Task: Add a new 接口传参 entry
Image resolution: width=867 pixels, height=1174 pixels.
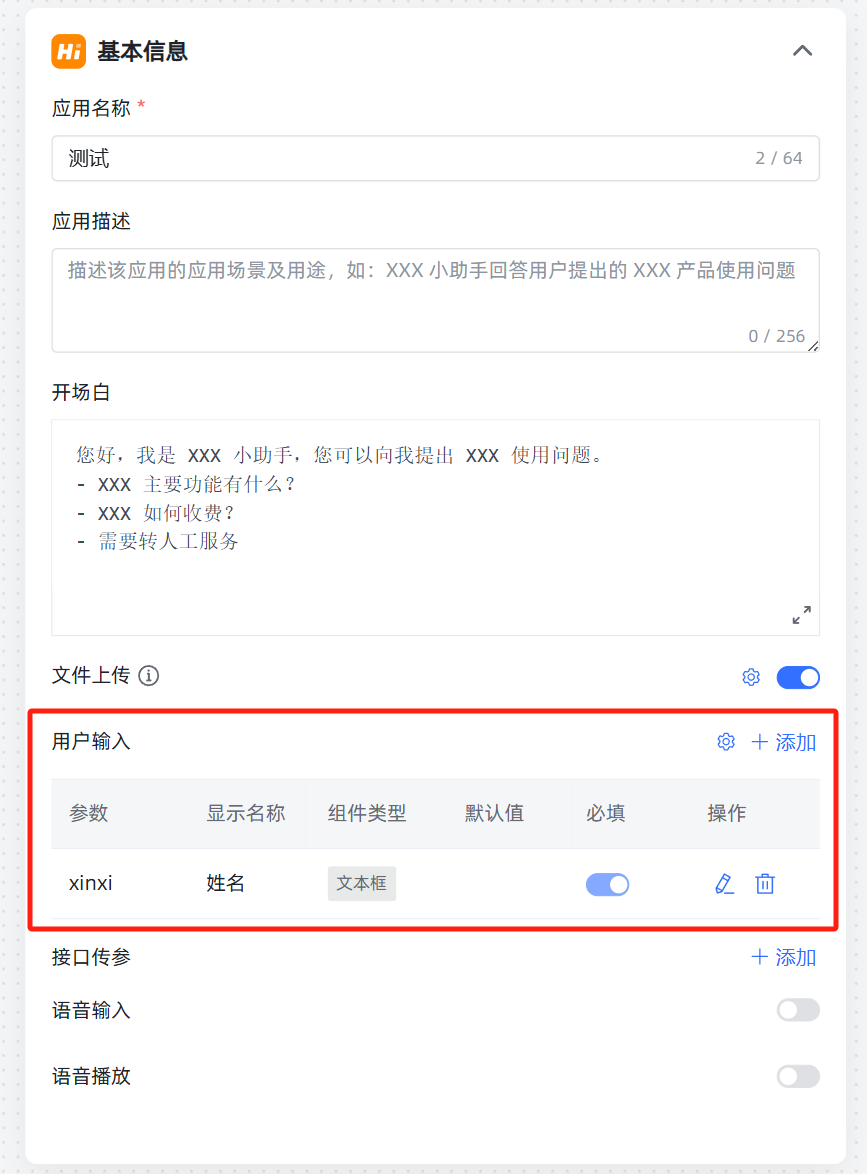Action: tap(783, 957)
